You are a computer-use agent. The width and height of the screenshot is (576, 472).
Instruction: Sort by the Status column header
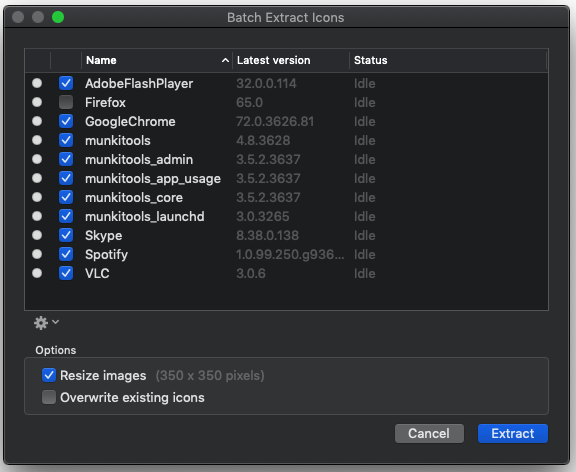point(448,60)
